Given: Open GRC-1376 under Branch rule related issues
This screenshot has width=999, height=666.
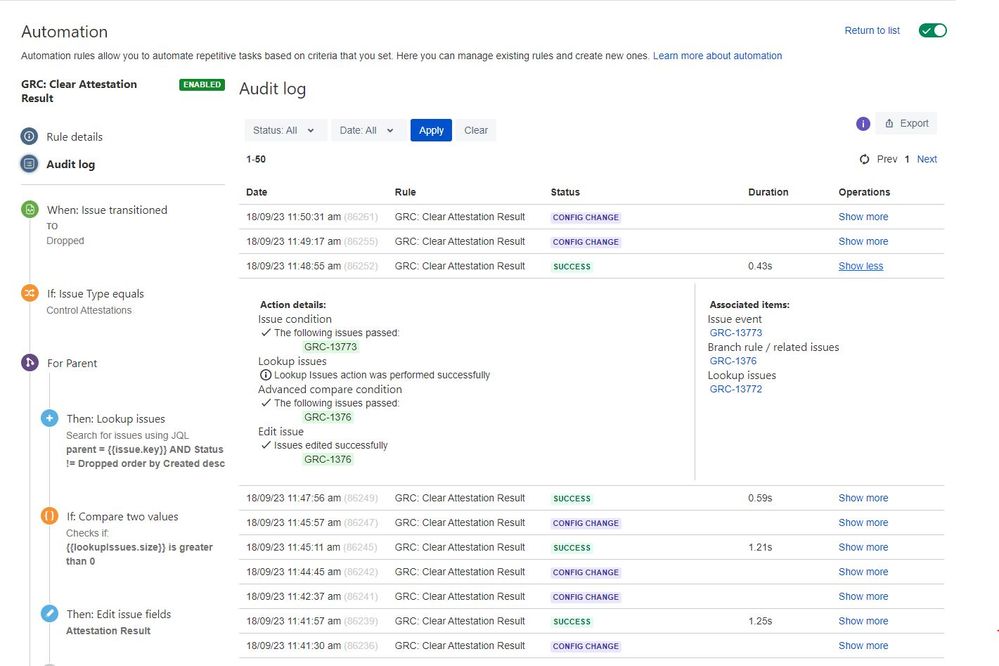Looking at the screenshot, I should click(733, 361).
